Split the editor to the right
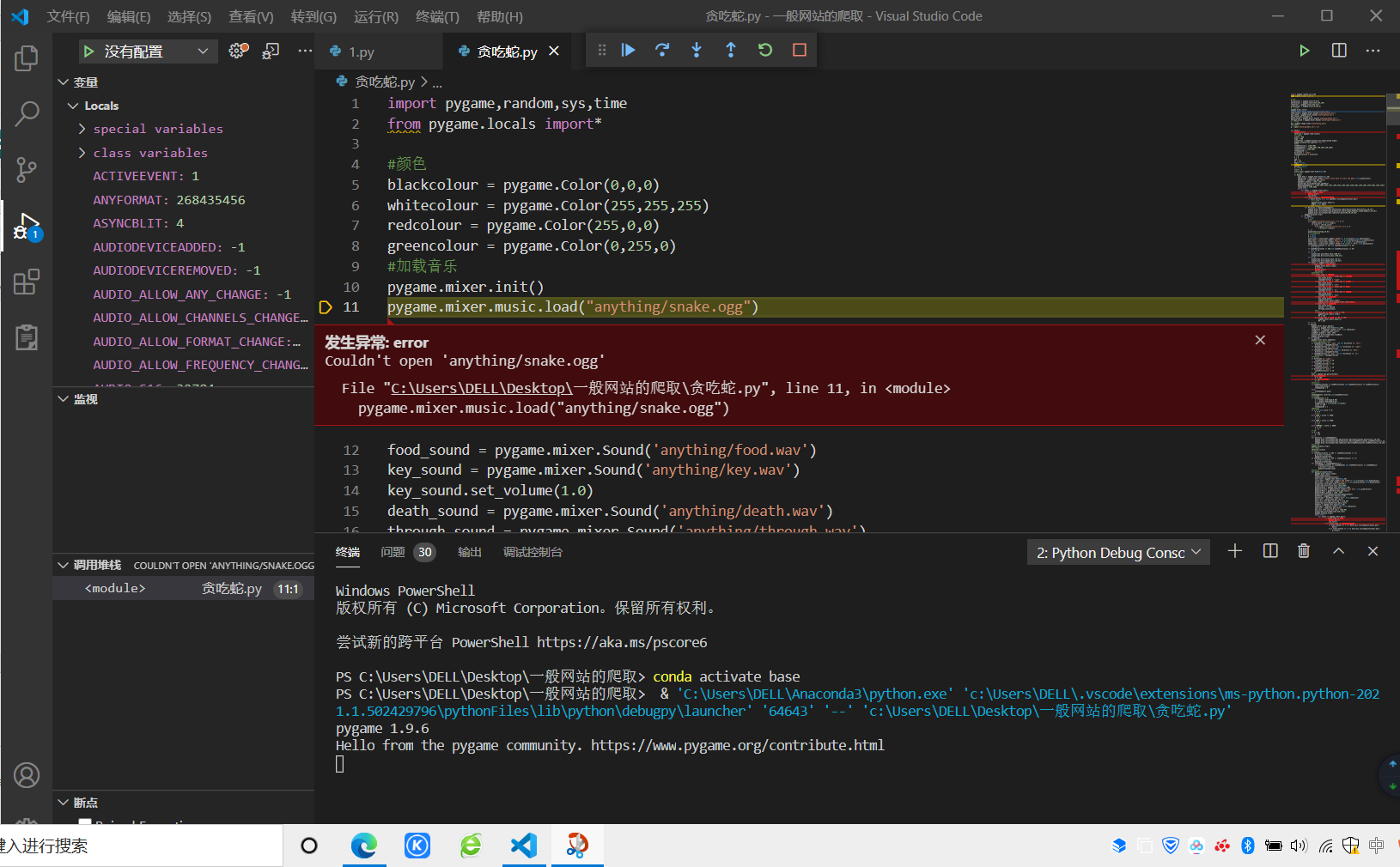 click(x=1338, y=51)
